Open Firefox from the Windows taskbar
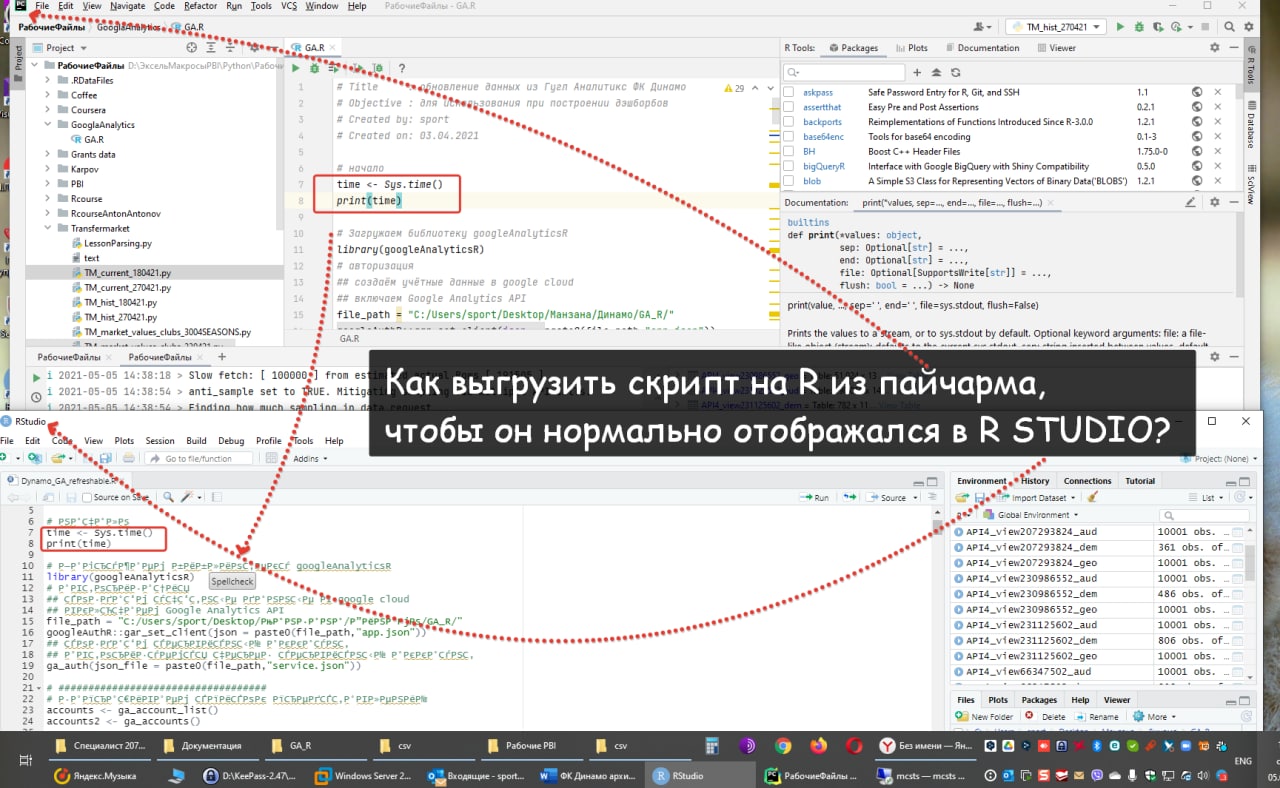 819,746
